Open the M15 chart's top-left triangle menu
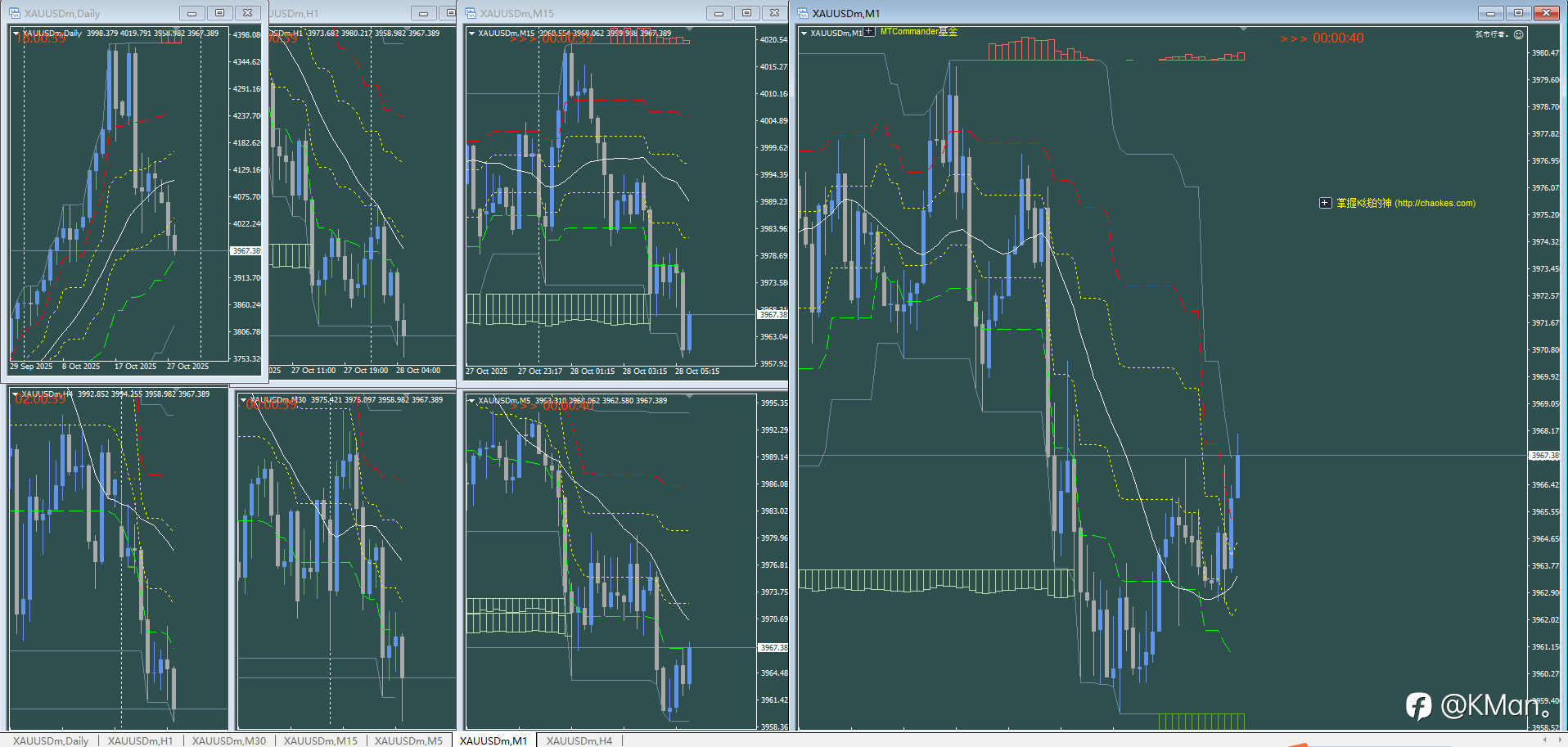The width and height of the screenshot is (1568, 747). point(471,34)
